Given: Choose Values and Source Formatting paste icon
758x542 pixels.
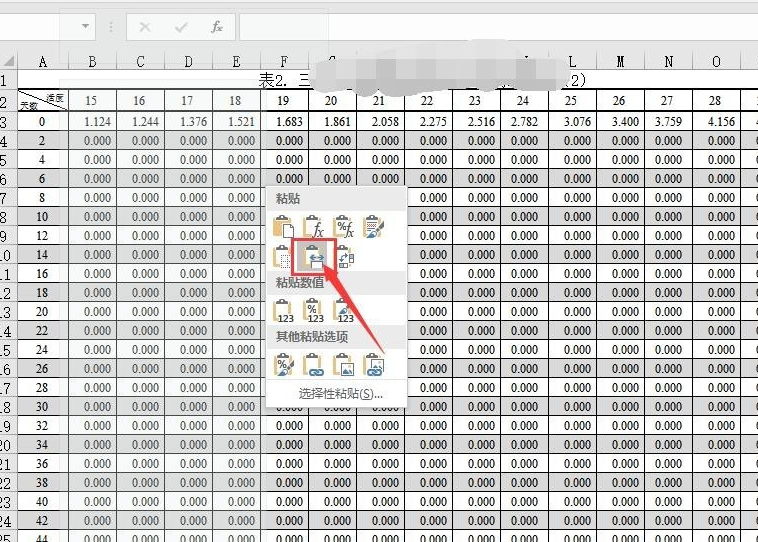Looking at the screenshot, I should 343,310.
